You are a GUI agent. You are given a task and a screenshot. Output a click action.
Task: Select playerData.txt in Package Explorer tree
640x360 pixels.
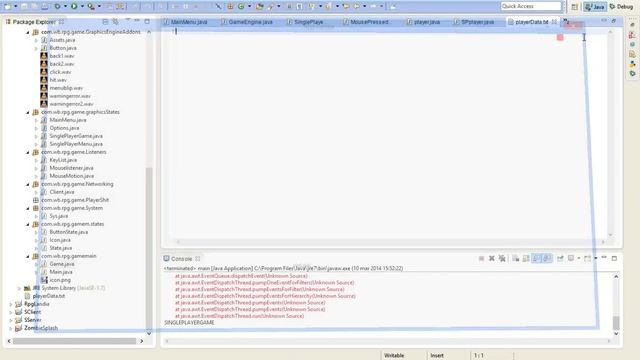click(x=49, y=296)
